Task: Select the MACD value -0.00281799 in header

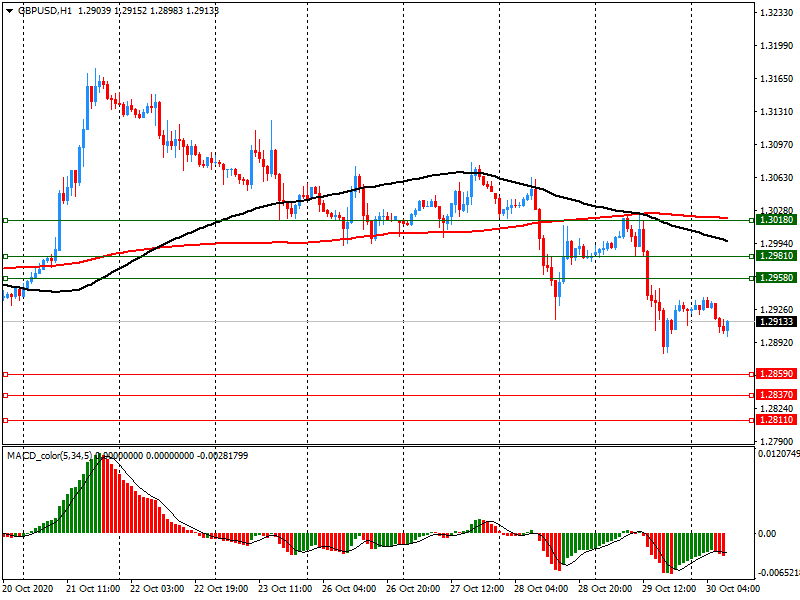Action: pyautogui.click(x=222, y=455)
